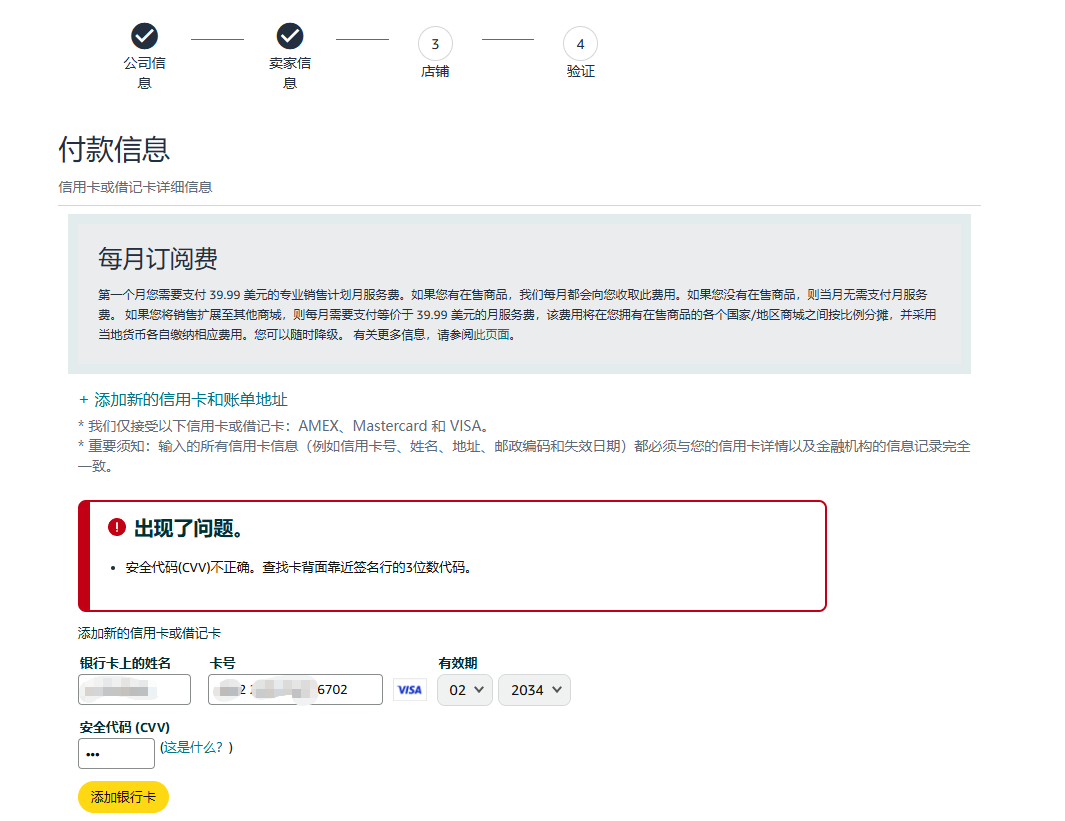Image resolution: width=1065 pixels, height=821 pixels.
Task: Click the 出现了问题 error heading
Action: point(189,528)
